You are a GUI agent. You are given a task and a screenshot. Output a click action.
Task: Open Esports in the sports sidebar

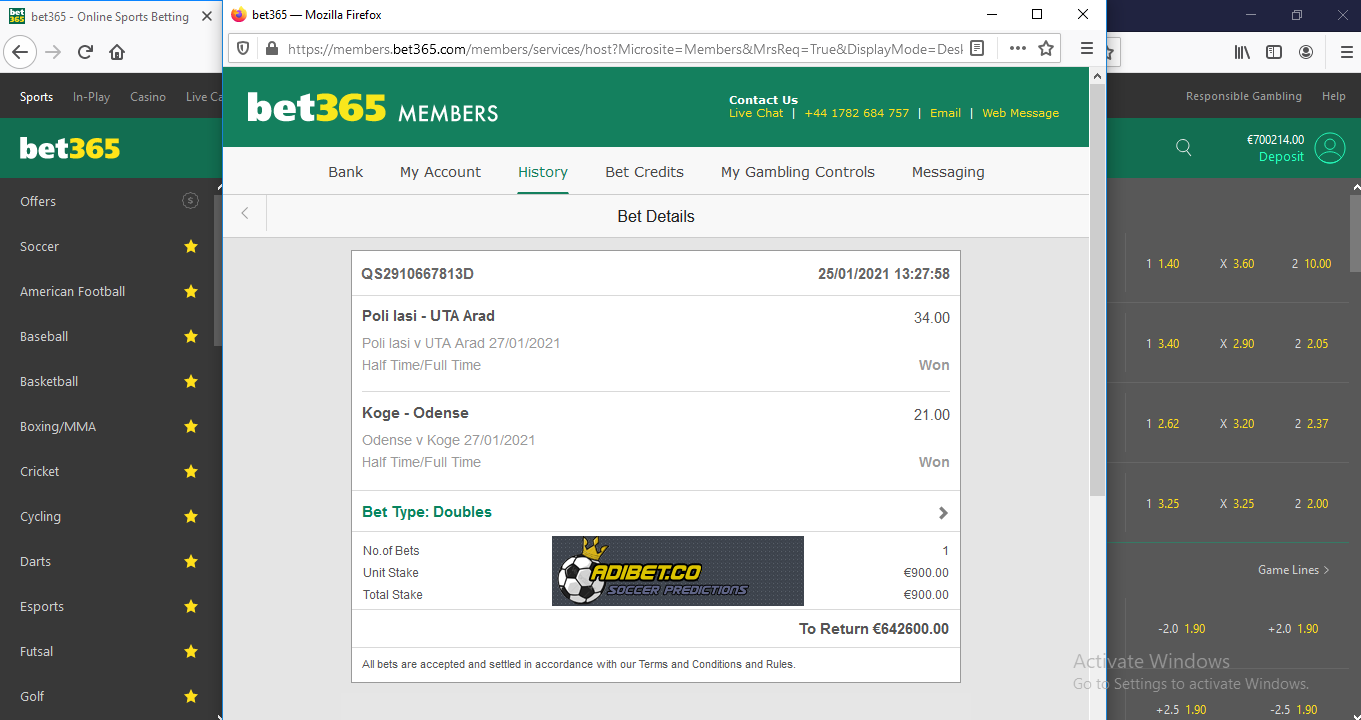click(42, 606)
